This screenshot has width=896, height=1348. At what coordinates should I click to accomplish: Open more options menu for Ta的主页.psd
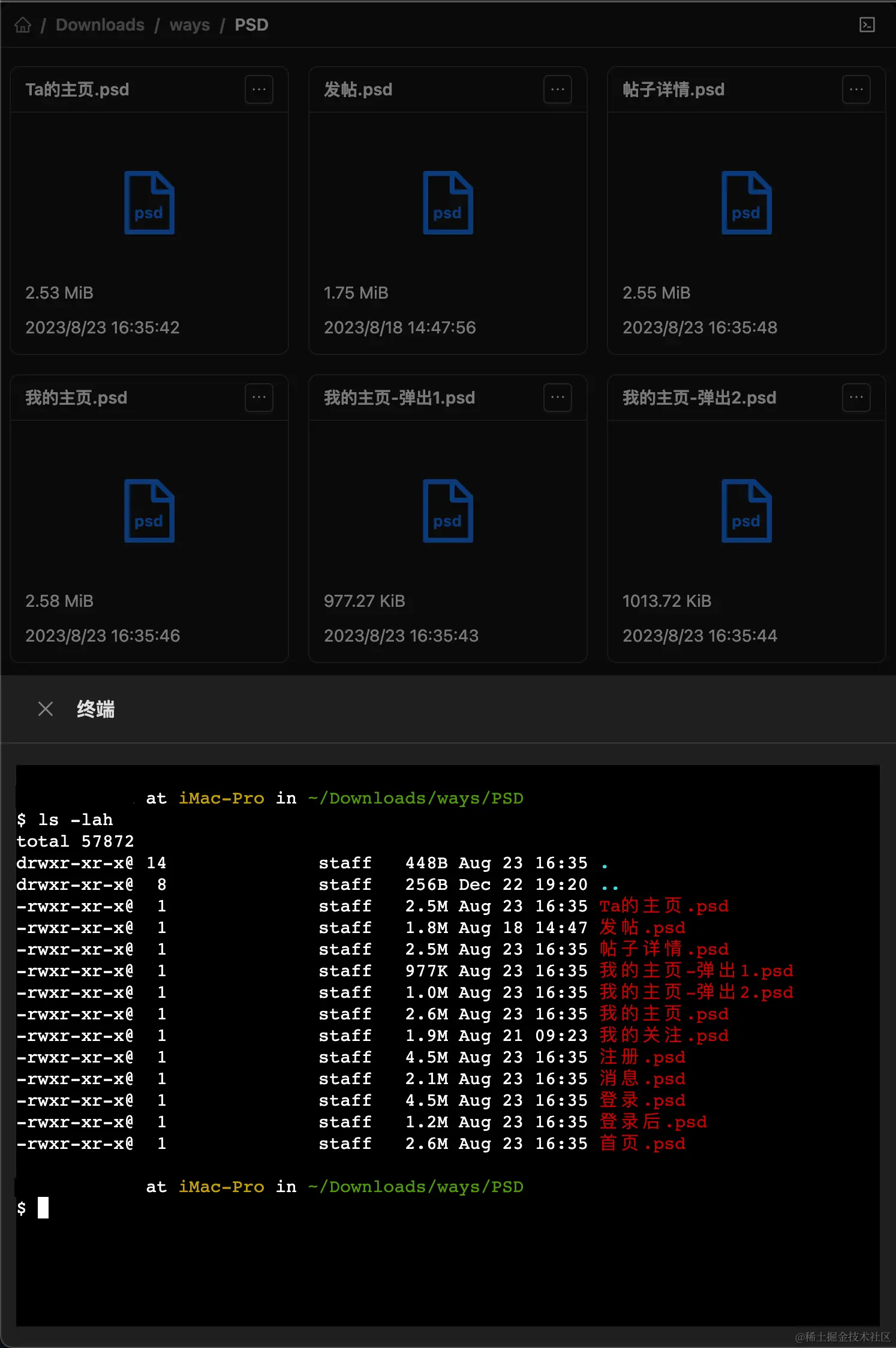click(259, 89)
